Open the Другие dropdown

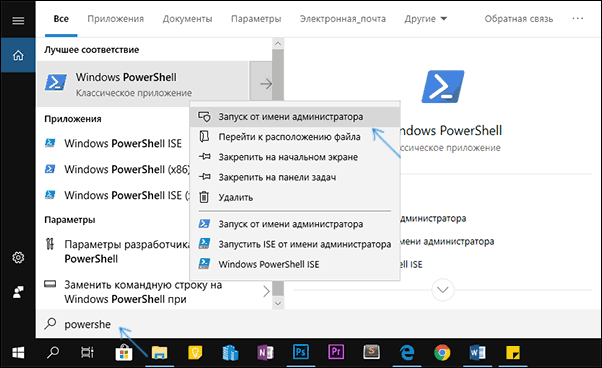point(425,19)
